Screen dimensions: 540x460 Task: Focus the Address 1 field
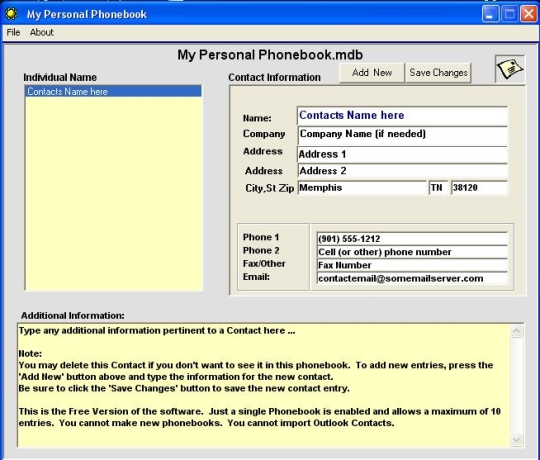(x=402, y=154)
